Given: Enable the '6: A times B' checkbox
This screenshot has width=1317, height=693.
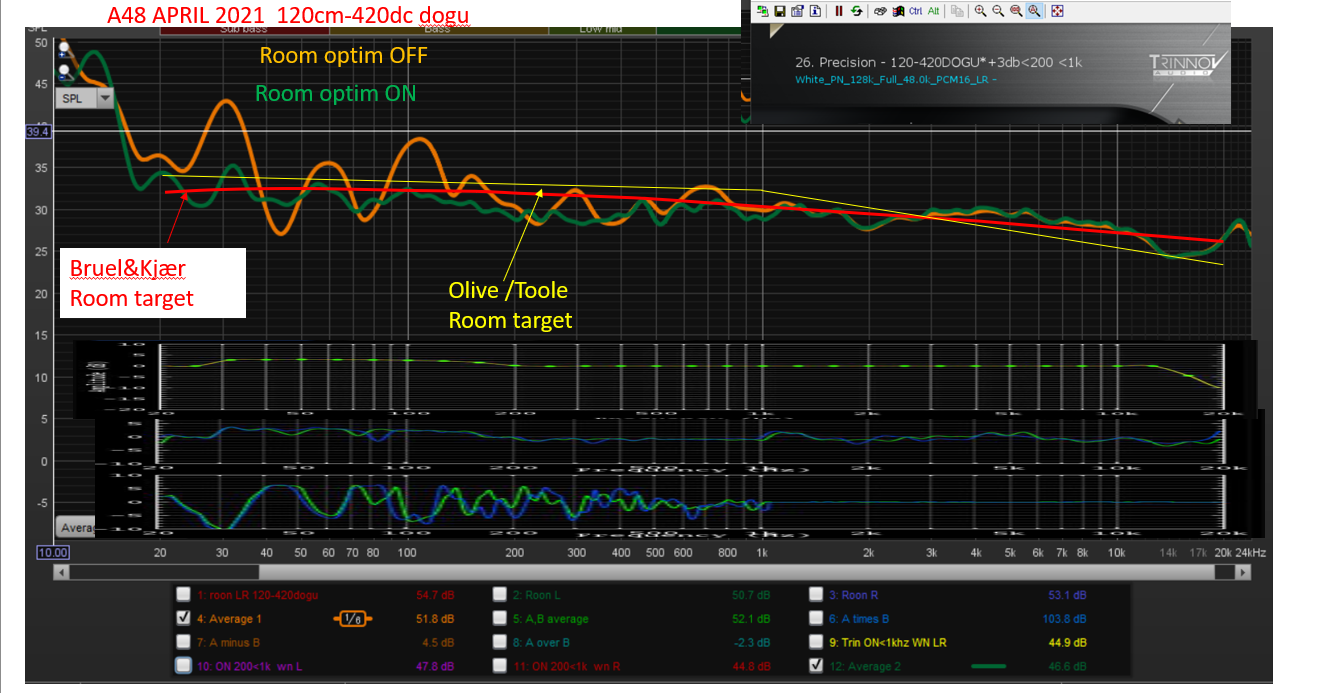Looking at the screenshot, I should 816,618.
